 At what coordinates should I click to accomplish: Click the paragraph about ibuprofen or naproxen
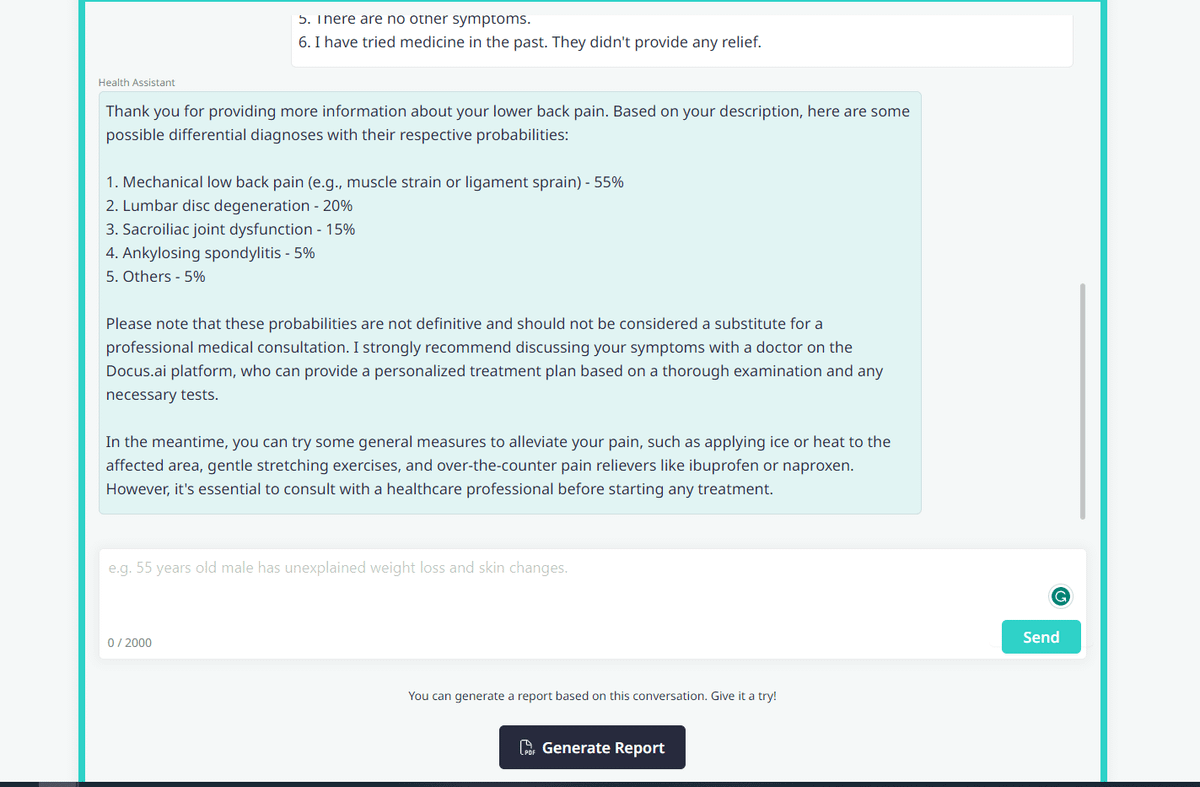(498, 465)
